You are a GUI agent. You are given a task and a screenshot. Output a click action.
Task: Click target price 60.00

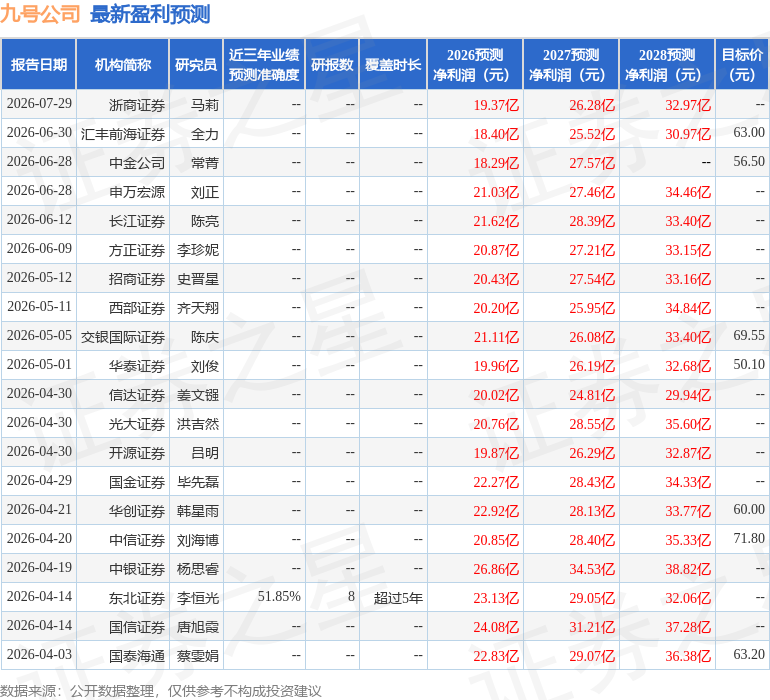tap(749, 509)
